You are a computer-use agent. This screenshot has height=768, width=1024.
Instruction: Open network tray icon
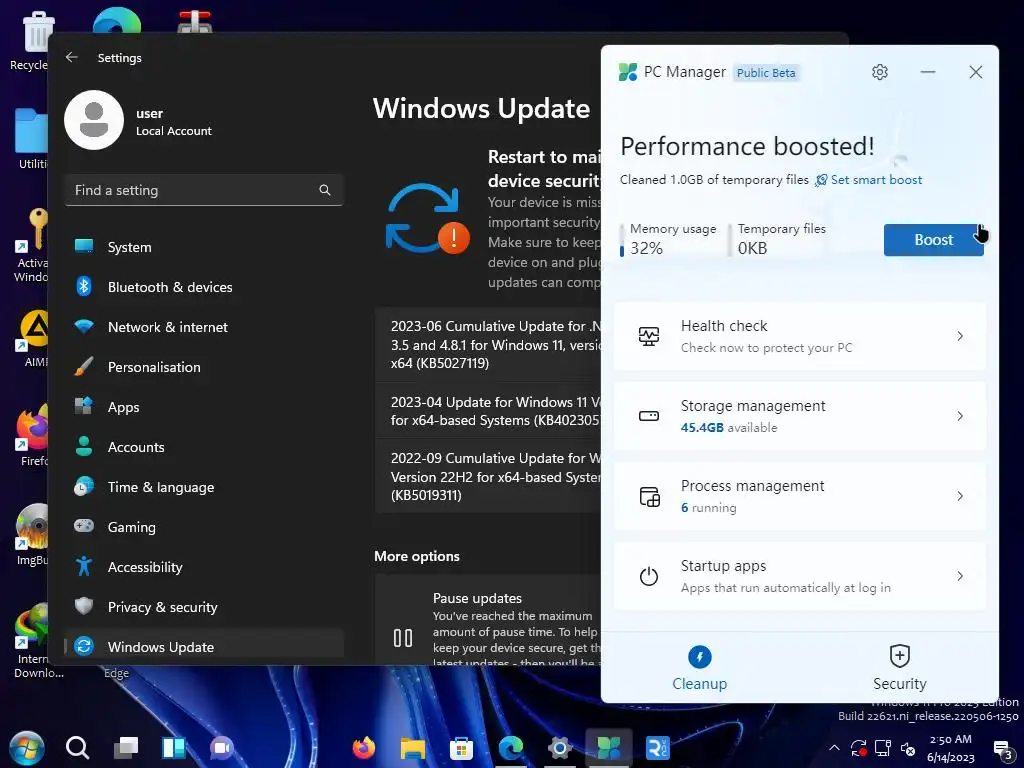pyautogui.click(x=883, y=748)
